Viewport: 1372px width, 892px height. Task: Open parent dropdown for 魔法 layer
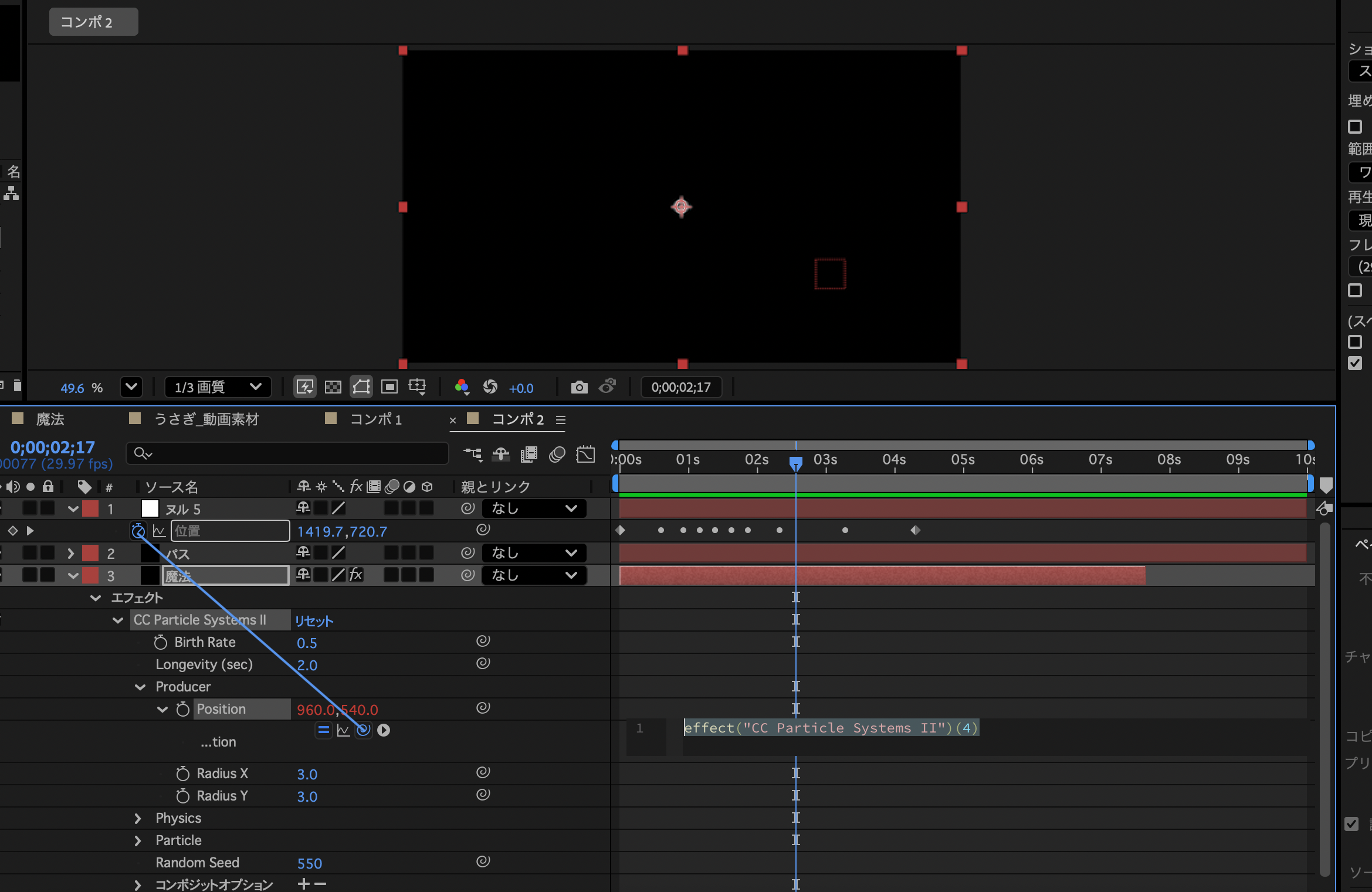(534, 575)
